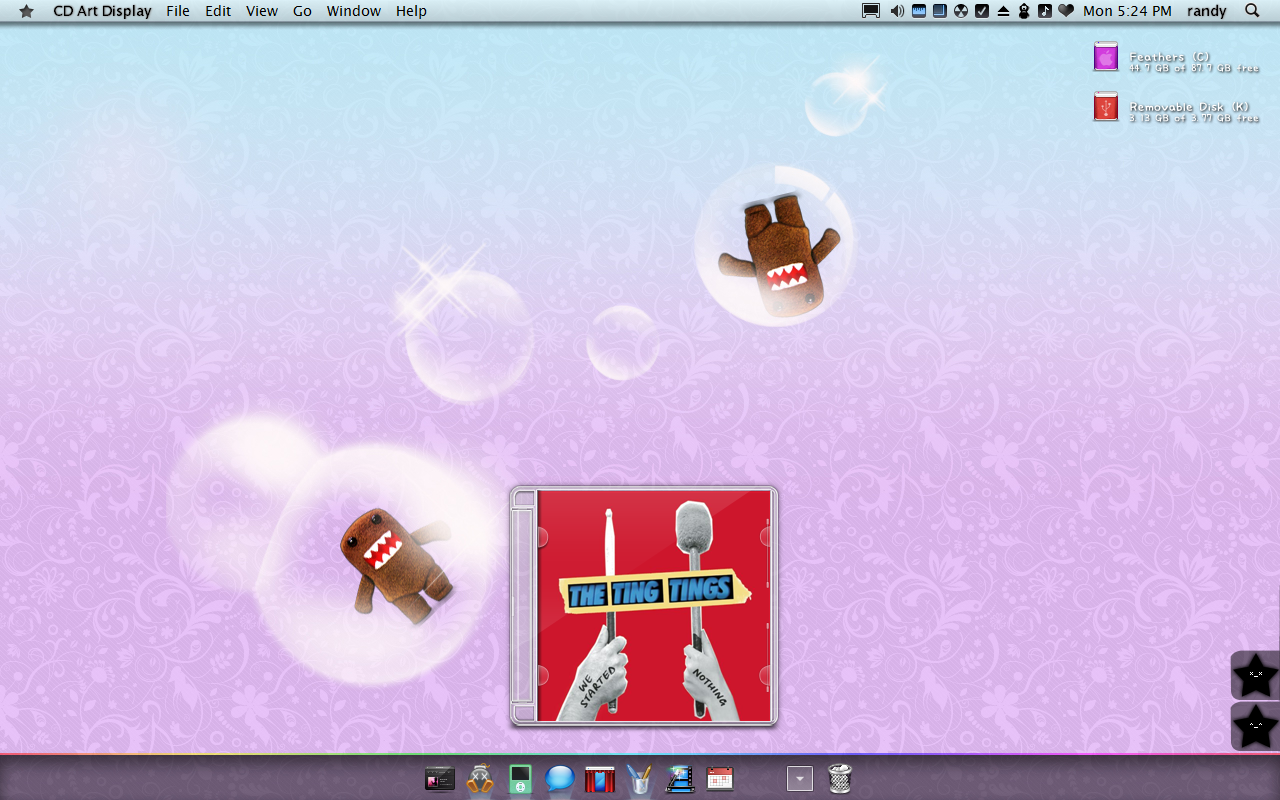Open the star Apple menu in the menu bar

pos(26,11)
